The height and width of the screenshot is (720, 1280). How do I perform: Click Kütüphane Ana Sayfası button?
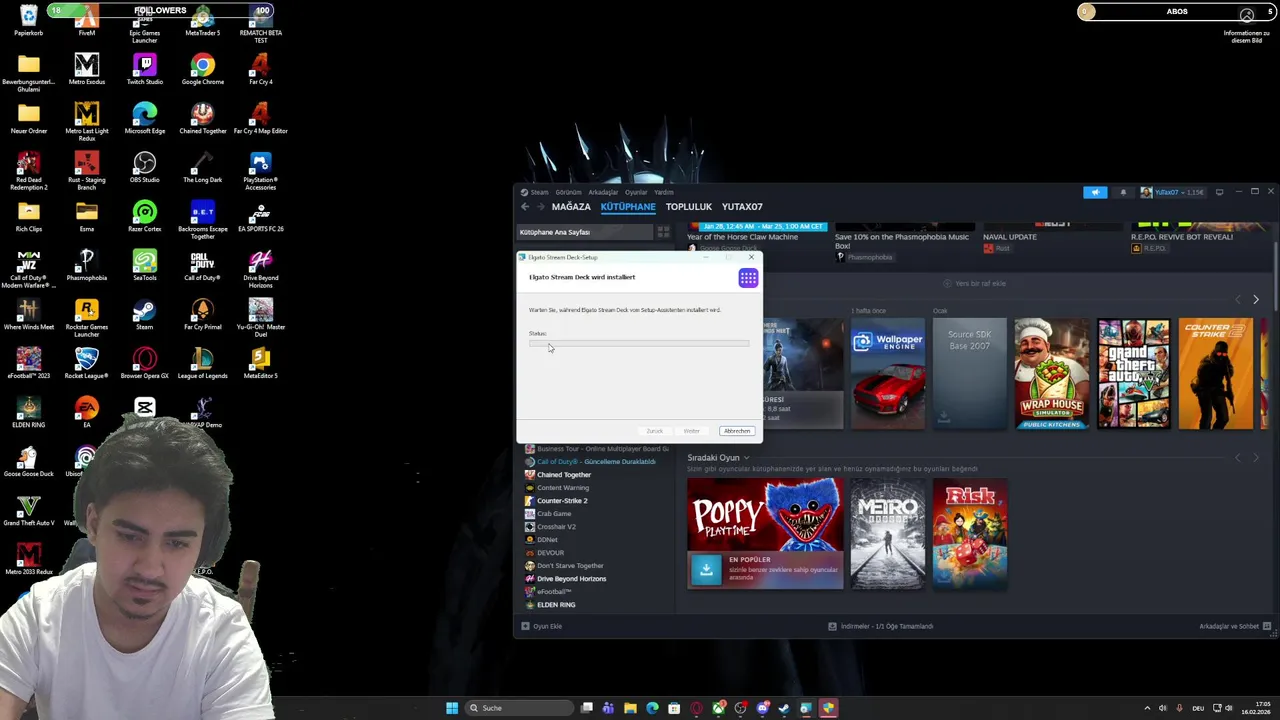584,232
